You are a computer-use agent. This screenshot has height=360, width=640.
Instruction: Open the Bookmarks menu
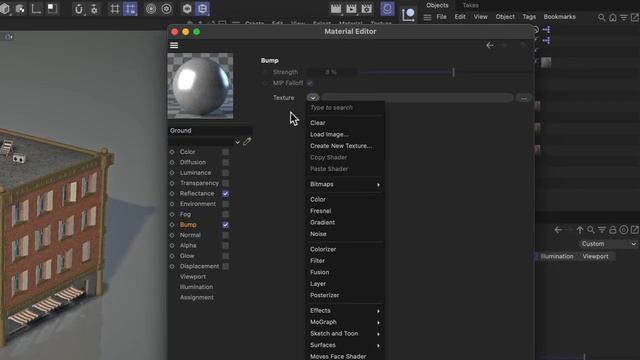(560, 17)
